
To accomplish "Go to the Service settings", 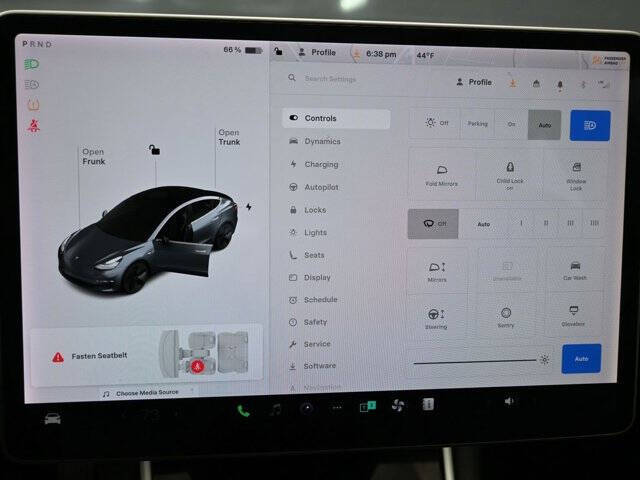I will 309,344.
